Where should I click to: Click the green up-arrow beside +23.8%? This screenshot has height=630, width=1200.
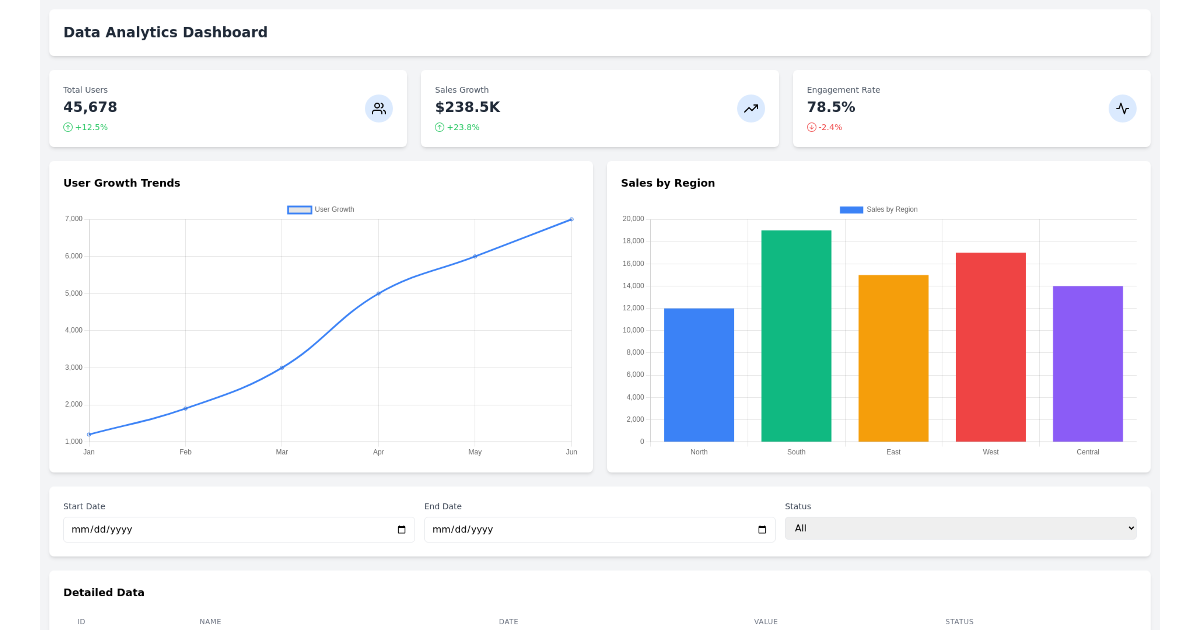coord(440,127)
